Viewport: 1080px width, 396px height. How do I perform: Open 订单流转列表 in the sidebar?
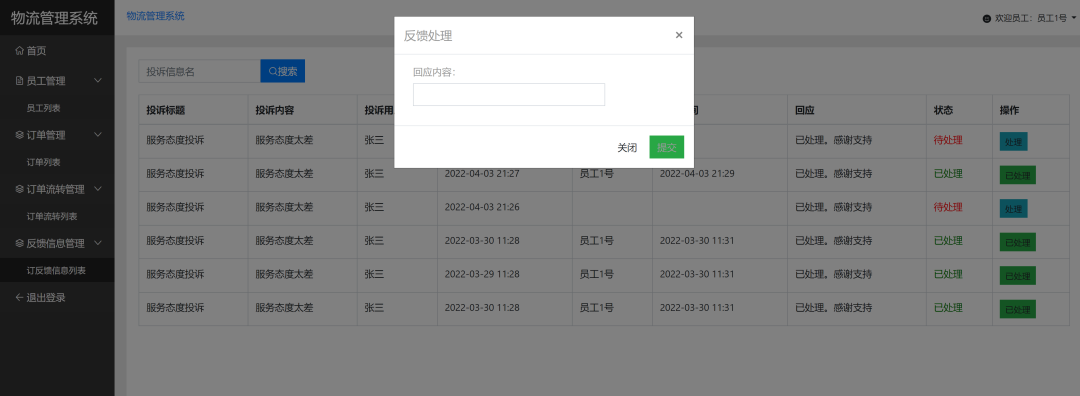52,216
